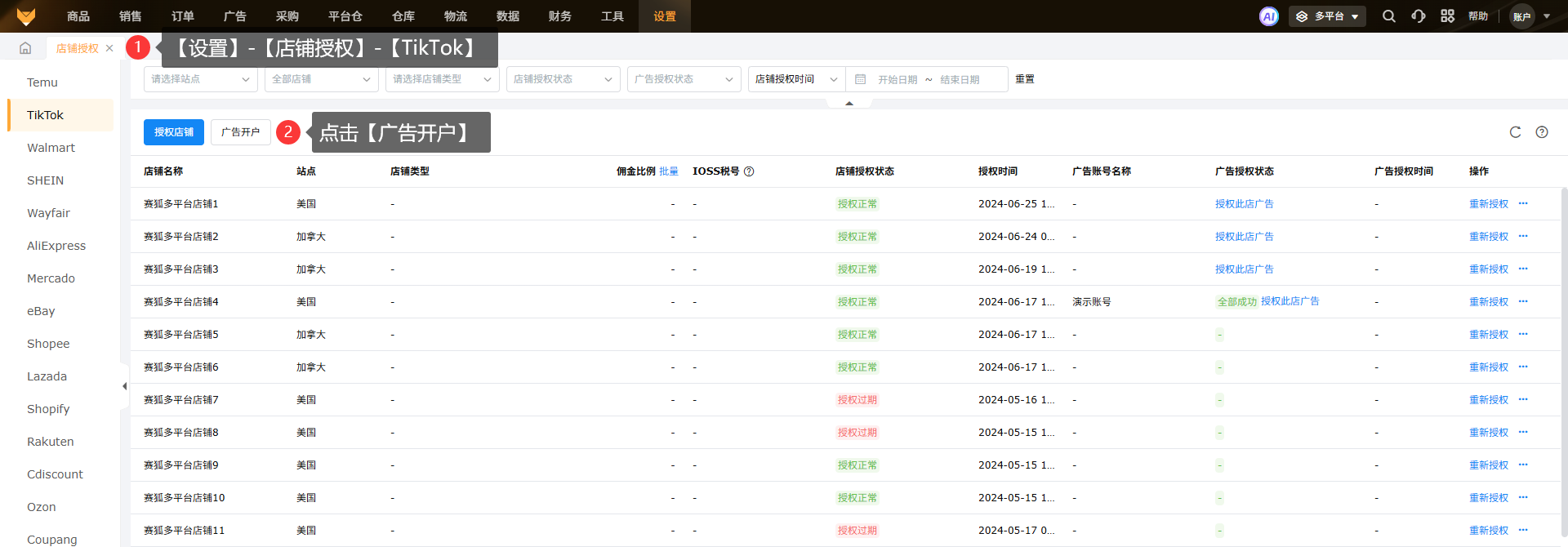The image size is (1568, 547).
Task: Click the blue 授权店铺 button
Action: click(174, 132)
